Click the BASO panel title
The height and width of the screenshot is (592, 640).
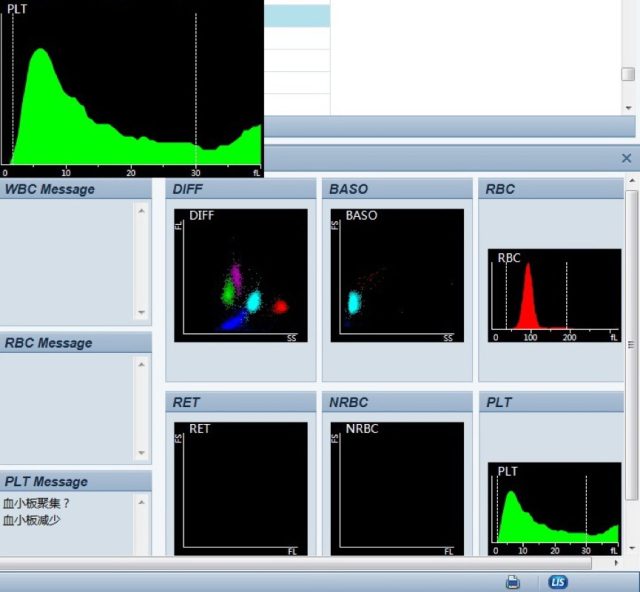pos(349,189)
